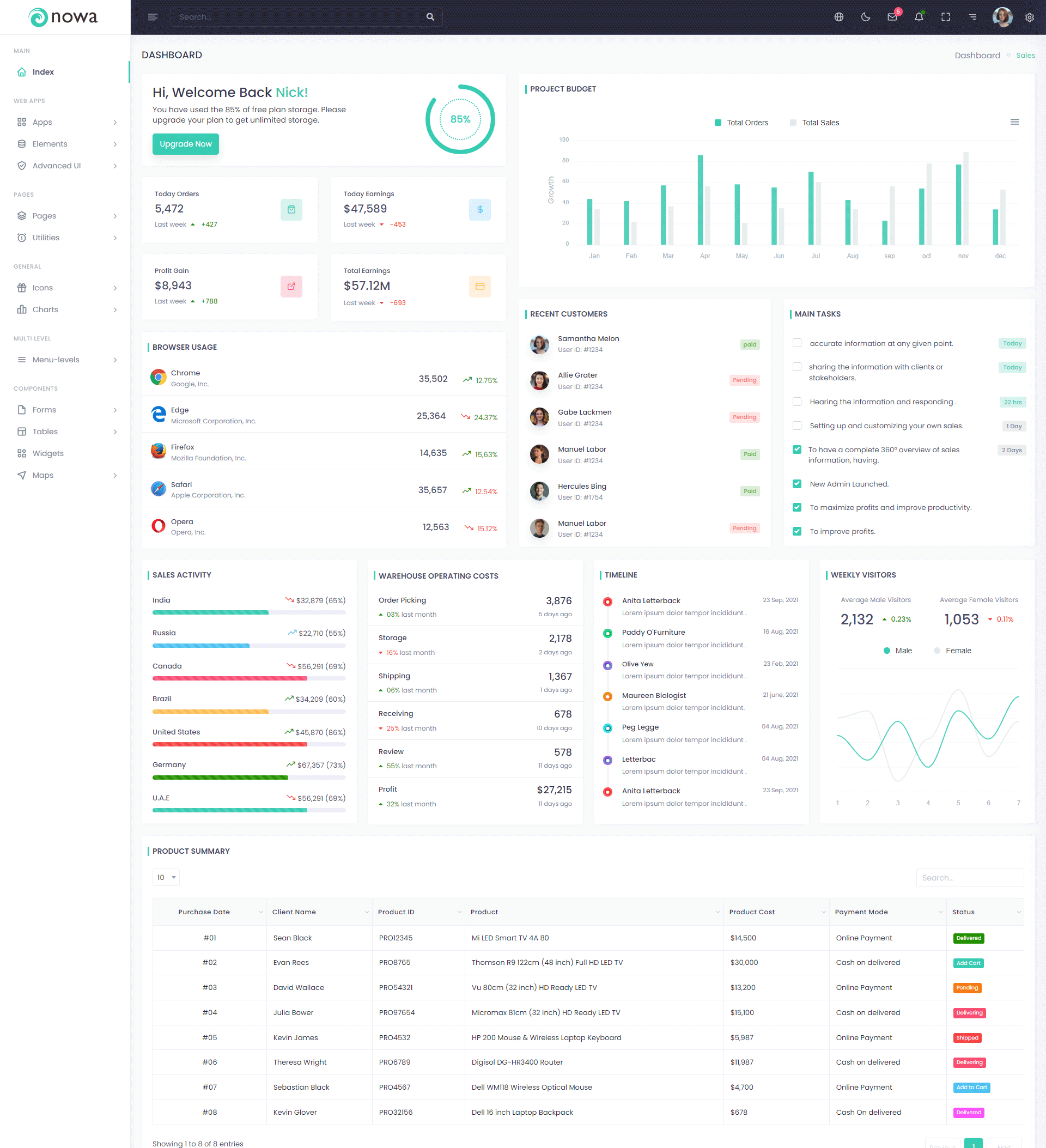The width and height of the screenshot is (1046, 1148).
Task: Open Widgets sidebar item
Action: 48,453
